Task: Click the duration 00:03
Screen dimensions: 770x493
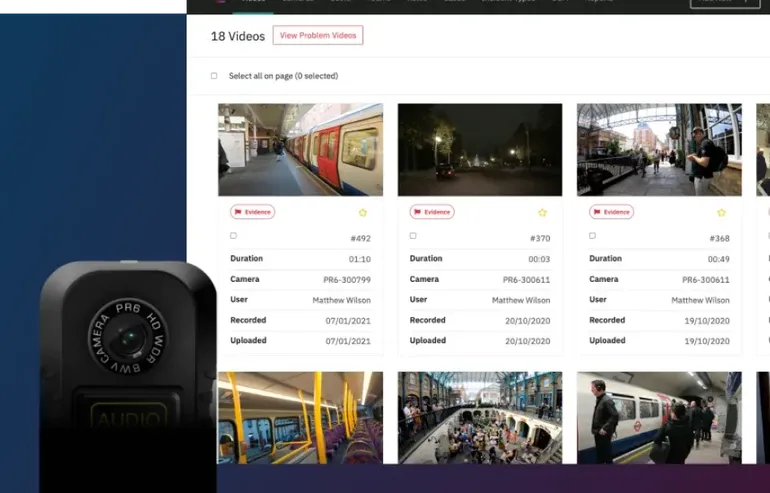Action: tap(539, 259)
